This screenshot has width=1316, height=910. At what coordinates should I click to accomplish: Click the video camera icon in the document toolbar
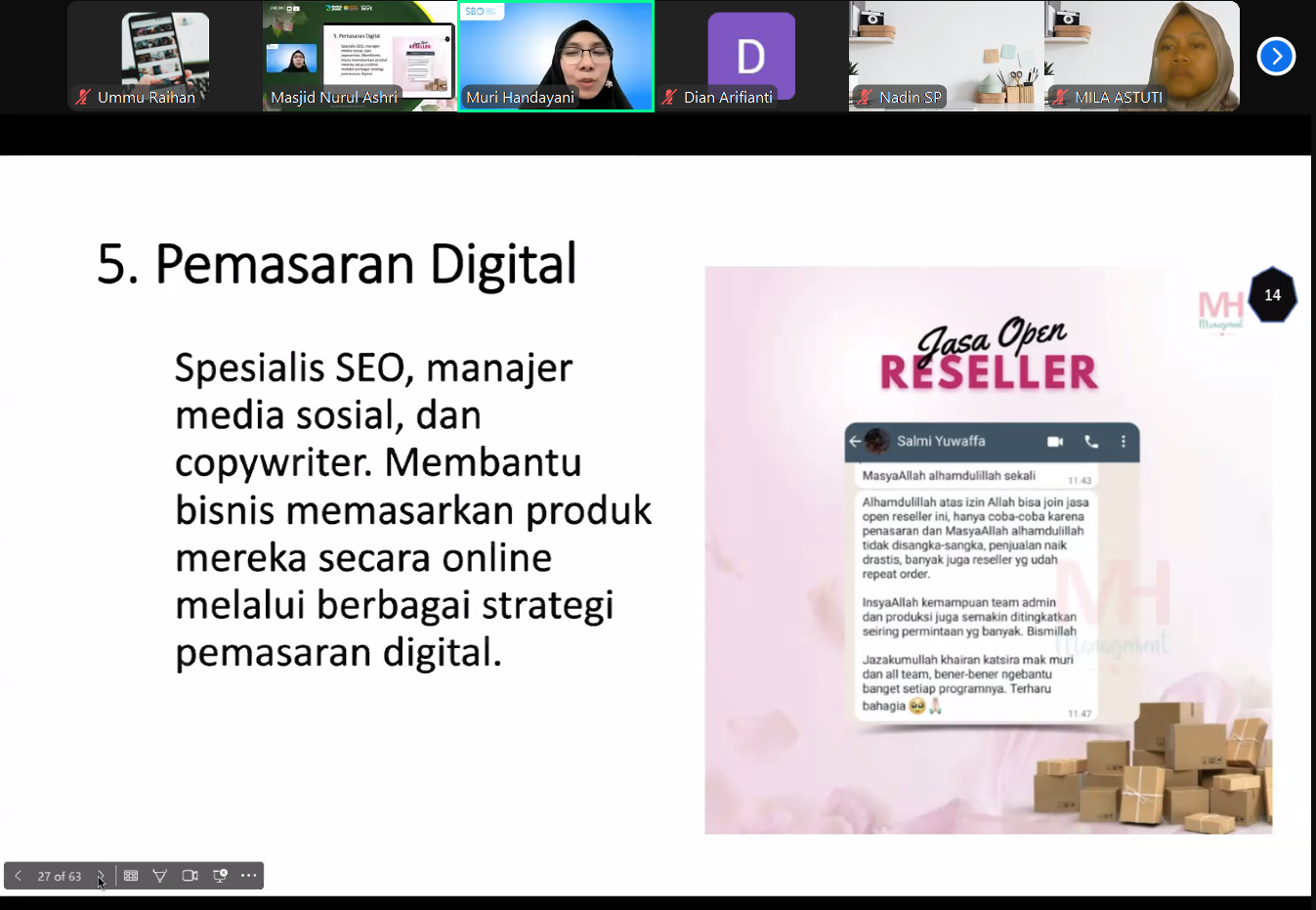pyautogui.click(x=190, y=876)
